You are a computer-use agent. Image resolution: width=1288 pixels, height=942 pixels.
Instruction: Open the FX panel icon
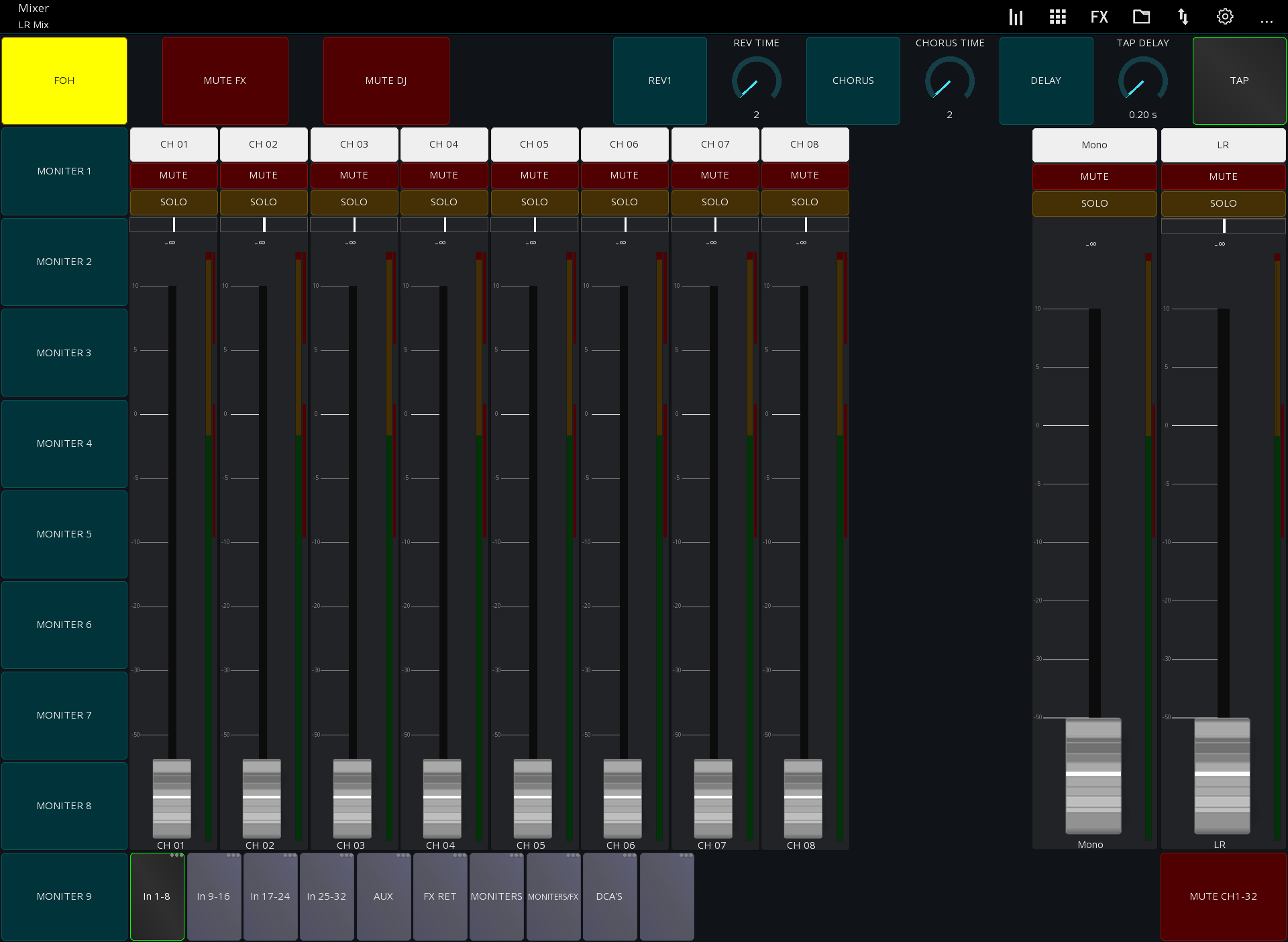tap(1099, 16)
